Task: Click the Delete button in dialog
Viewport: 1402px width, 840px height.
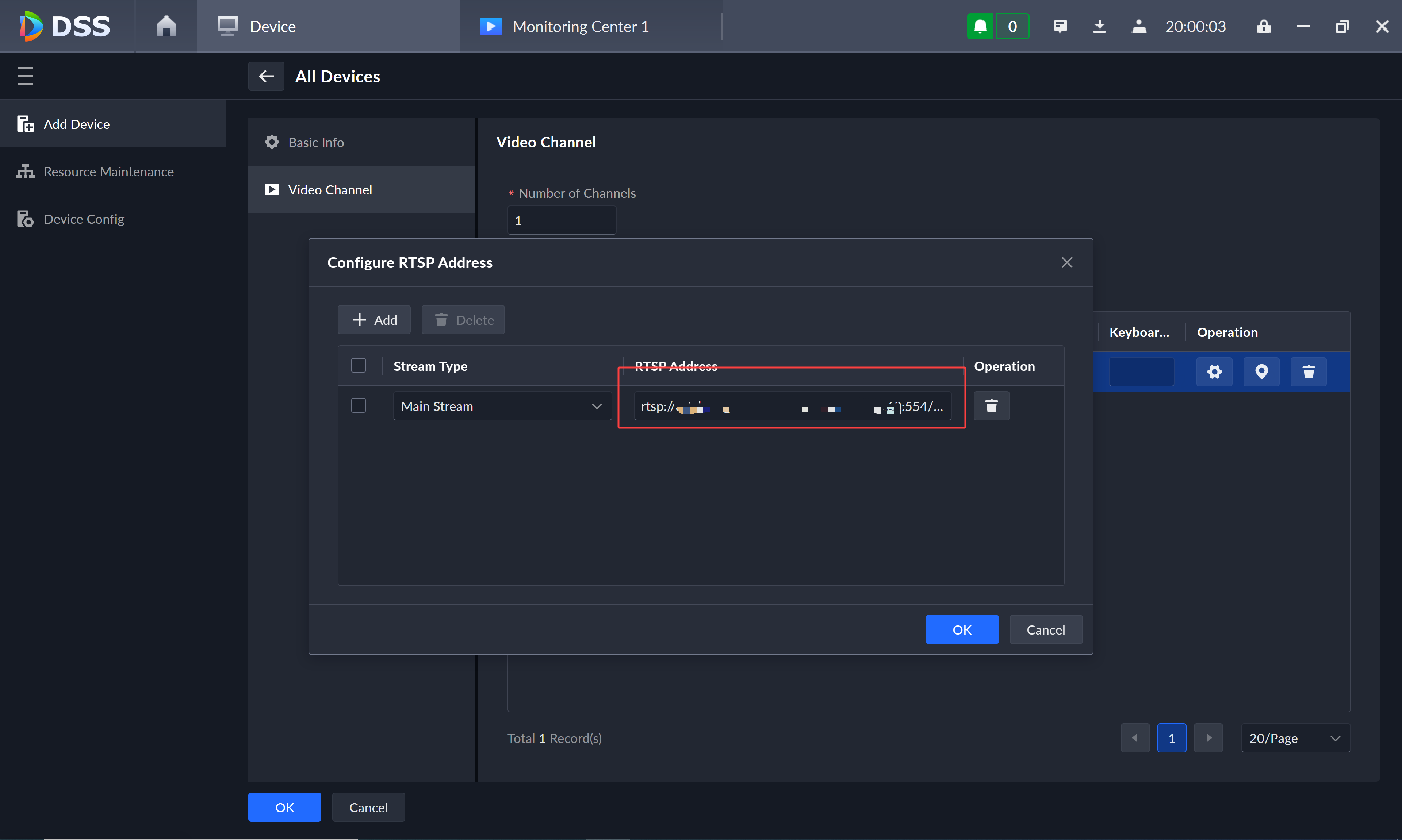Action: [463, 320]
